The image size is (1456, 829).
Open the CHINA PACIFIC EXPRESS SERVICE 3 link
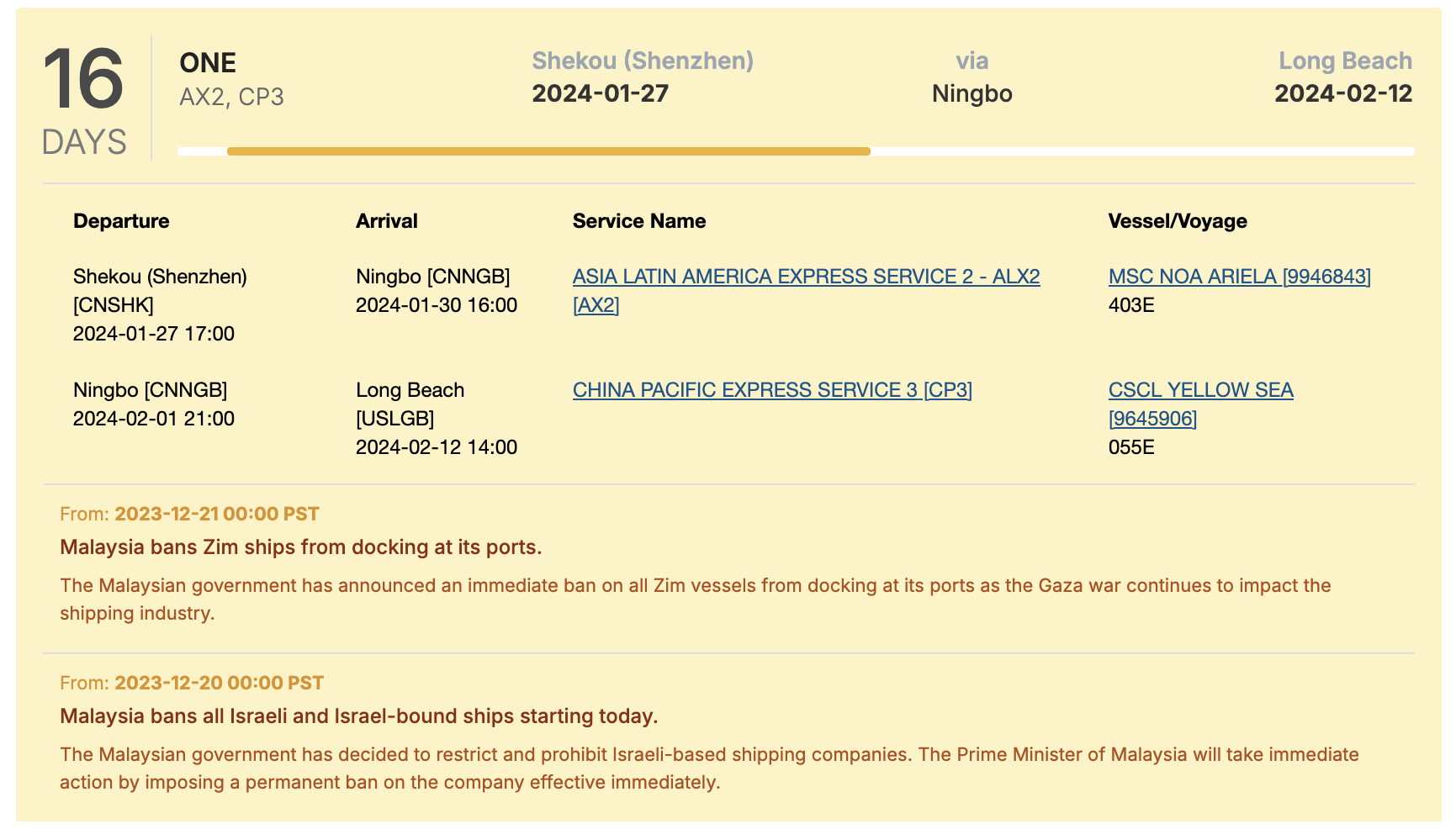coord(772,390)
